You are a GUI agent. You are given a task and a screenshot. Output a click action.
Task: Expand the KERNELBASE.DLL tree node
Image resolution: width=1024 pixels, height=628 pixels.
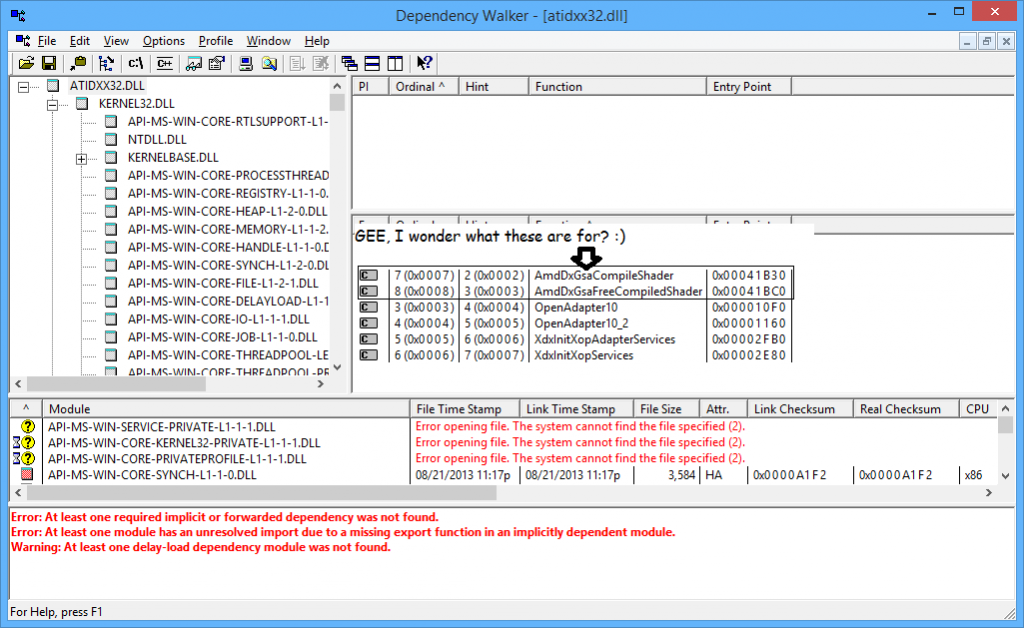pyautogui.click(x=81, y=158)
